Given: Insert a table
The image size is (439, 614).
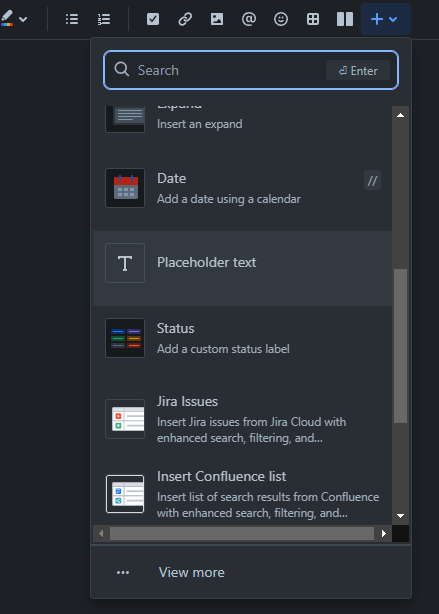Looking at the screenshot, I should tap(313, 19).
